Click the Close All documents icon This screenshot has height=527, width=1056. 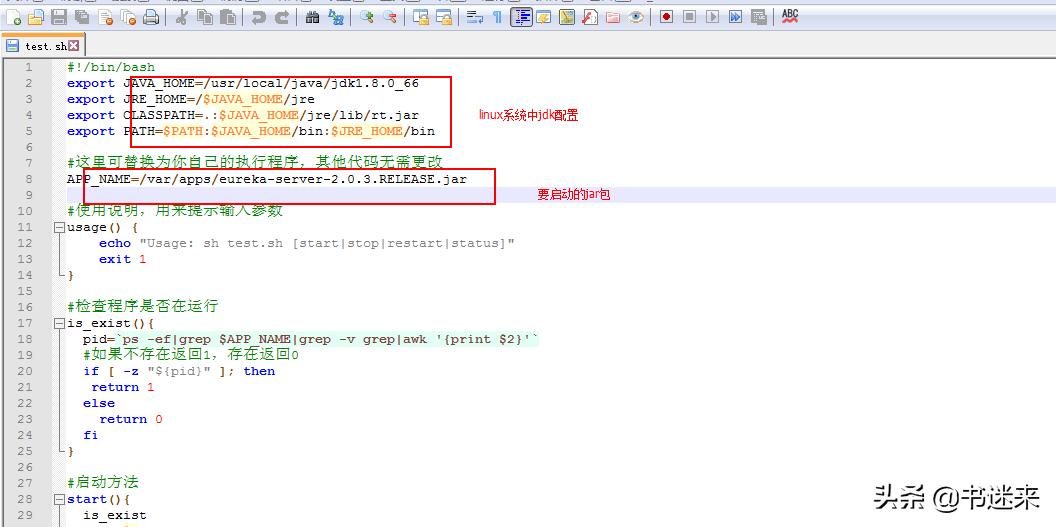(x=128, y=17)
